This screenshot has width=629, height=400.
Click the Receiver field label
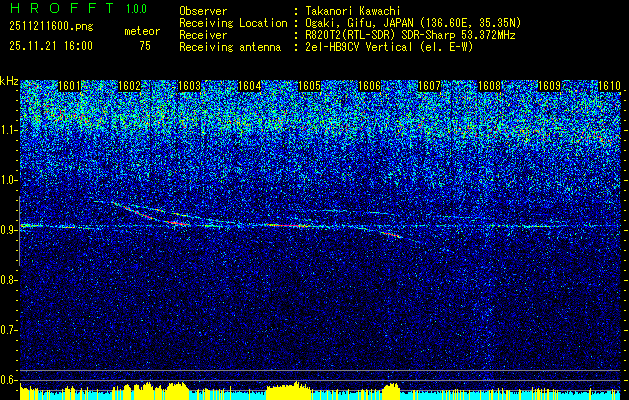203,35
